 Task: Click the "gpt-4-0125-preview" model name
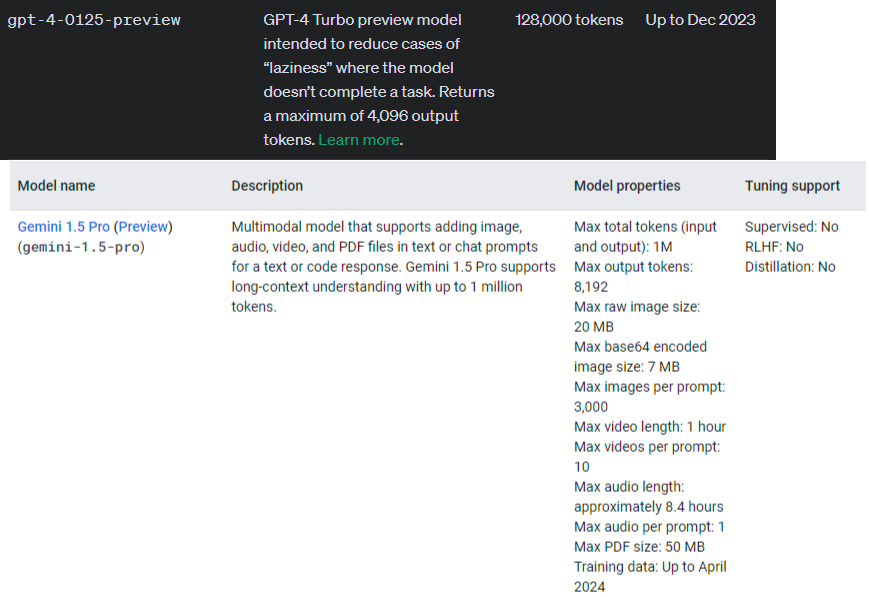point(94,21)
